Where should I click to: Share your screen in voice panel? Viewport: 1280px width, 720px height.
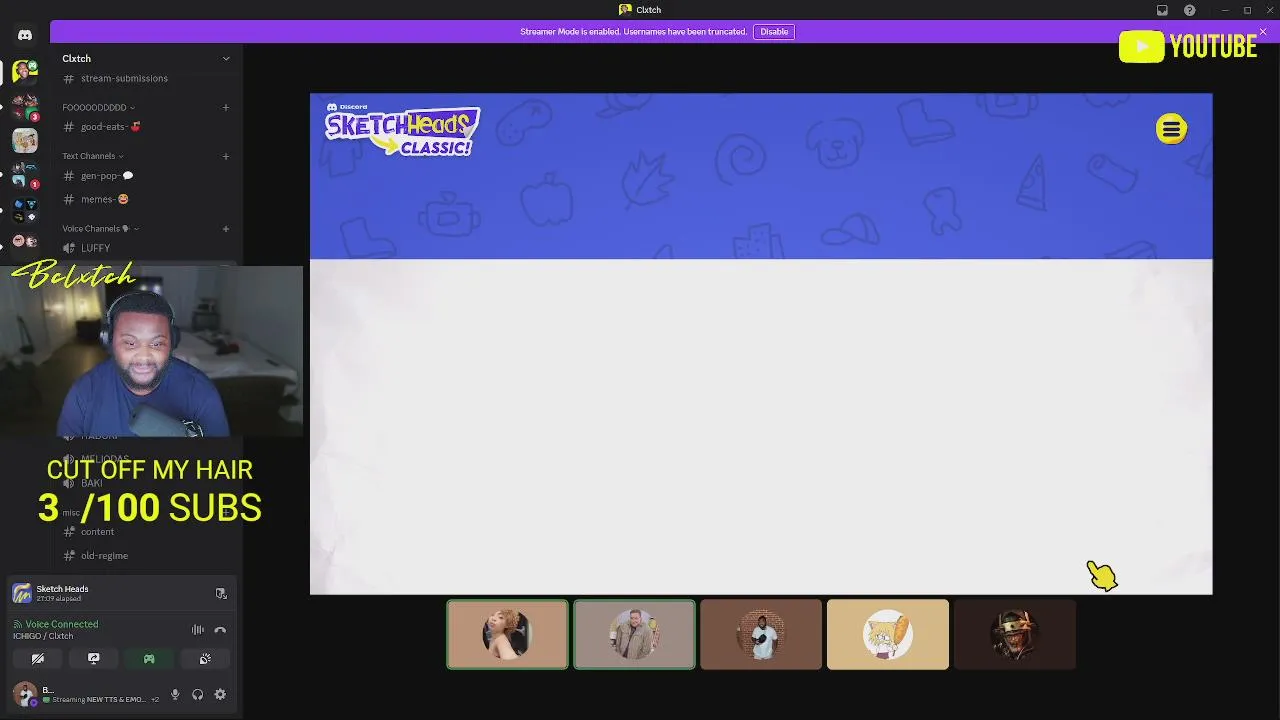93,659
